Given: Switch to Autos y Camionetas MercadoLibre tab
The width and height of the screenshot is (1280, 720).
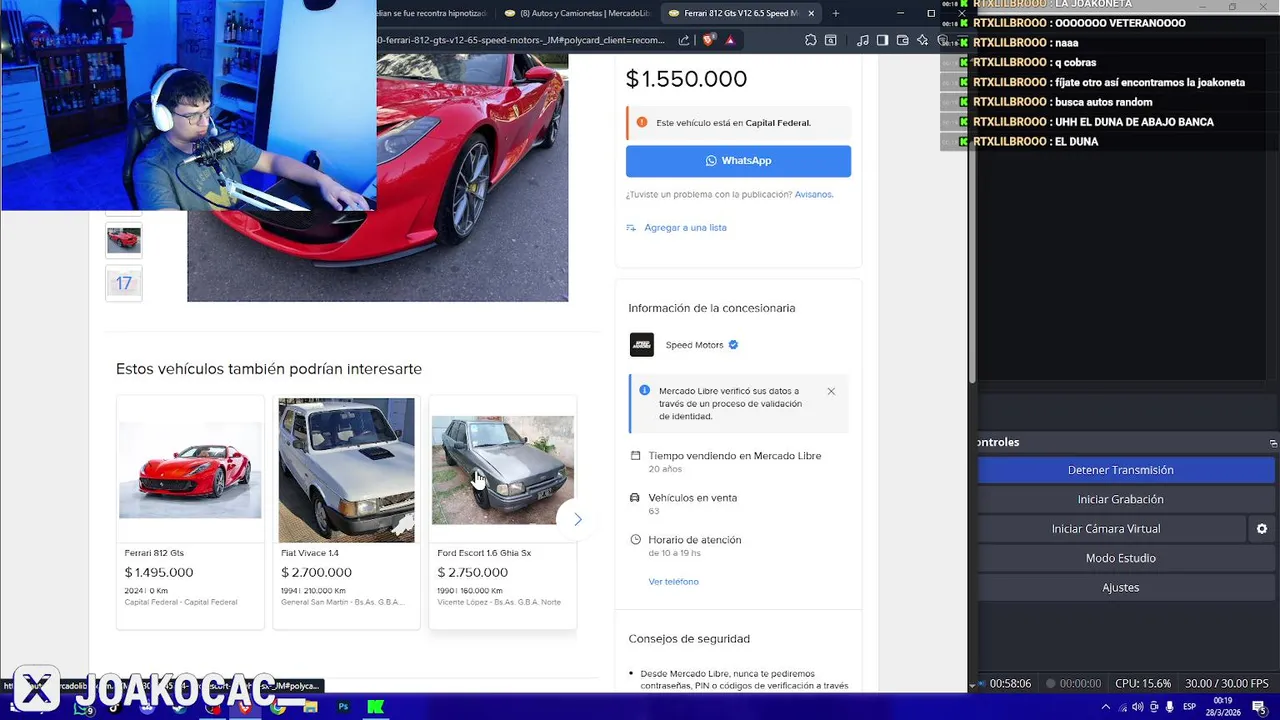Looking at the screenshot, I should 577,13.
